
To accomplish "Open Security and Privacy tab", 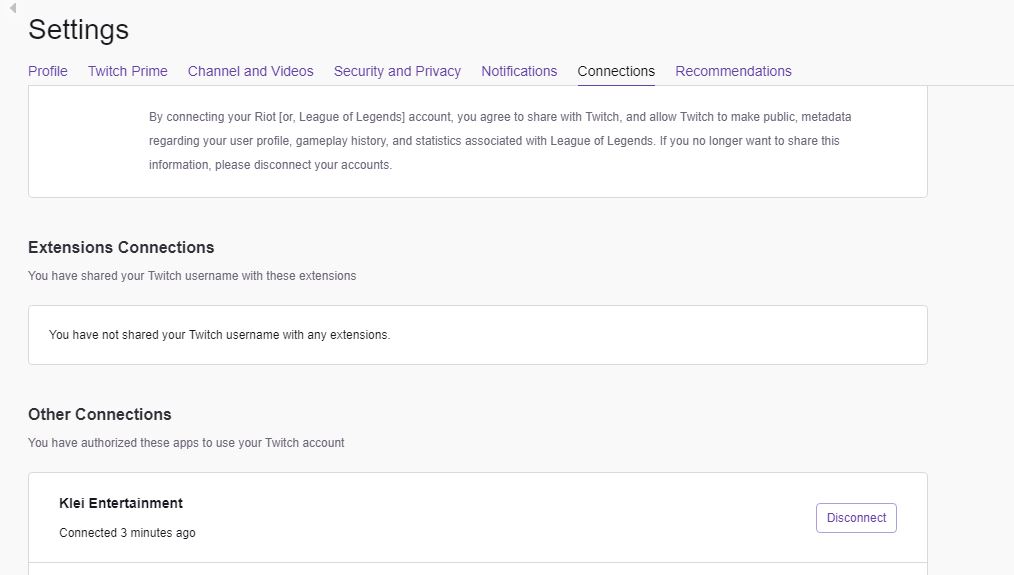I will pos(397,71).
